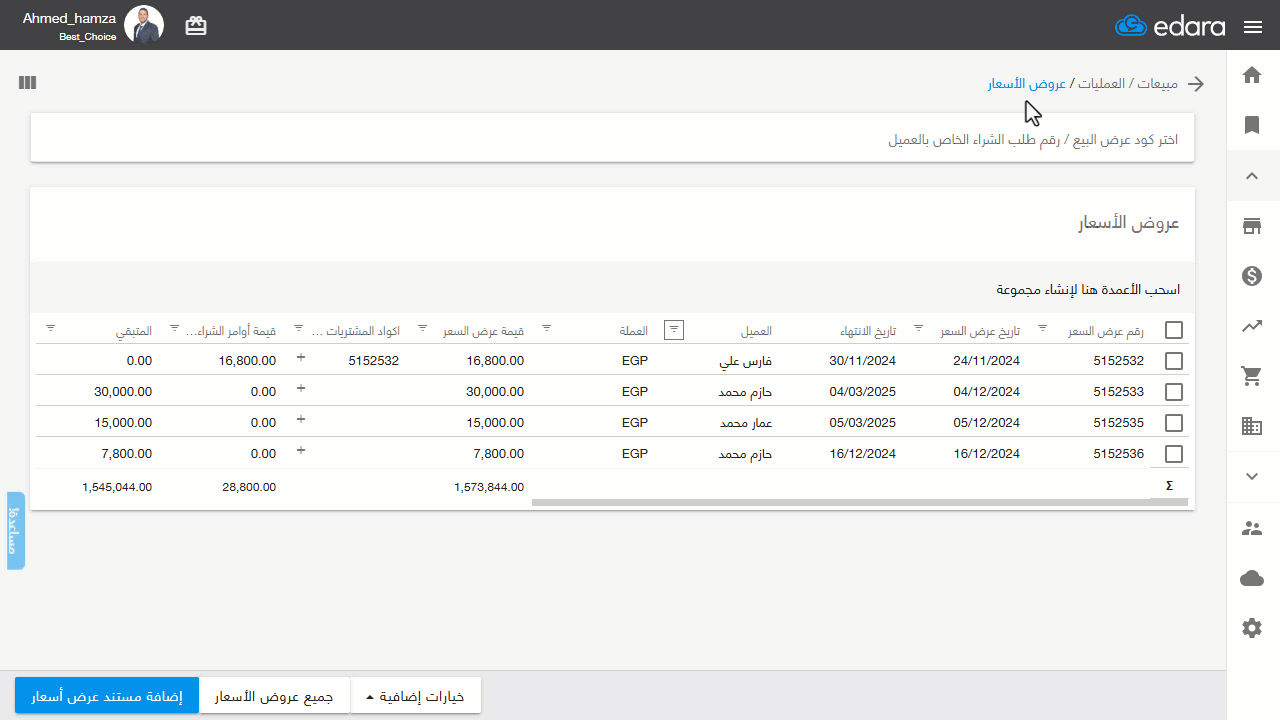Open Ahmed_hamza profile avatar
The height and width of the screenshot is (720, 1280).
pyautogui.click(x=144, y=25)
